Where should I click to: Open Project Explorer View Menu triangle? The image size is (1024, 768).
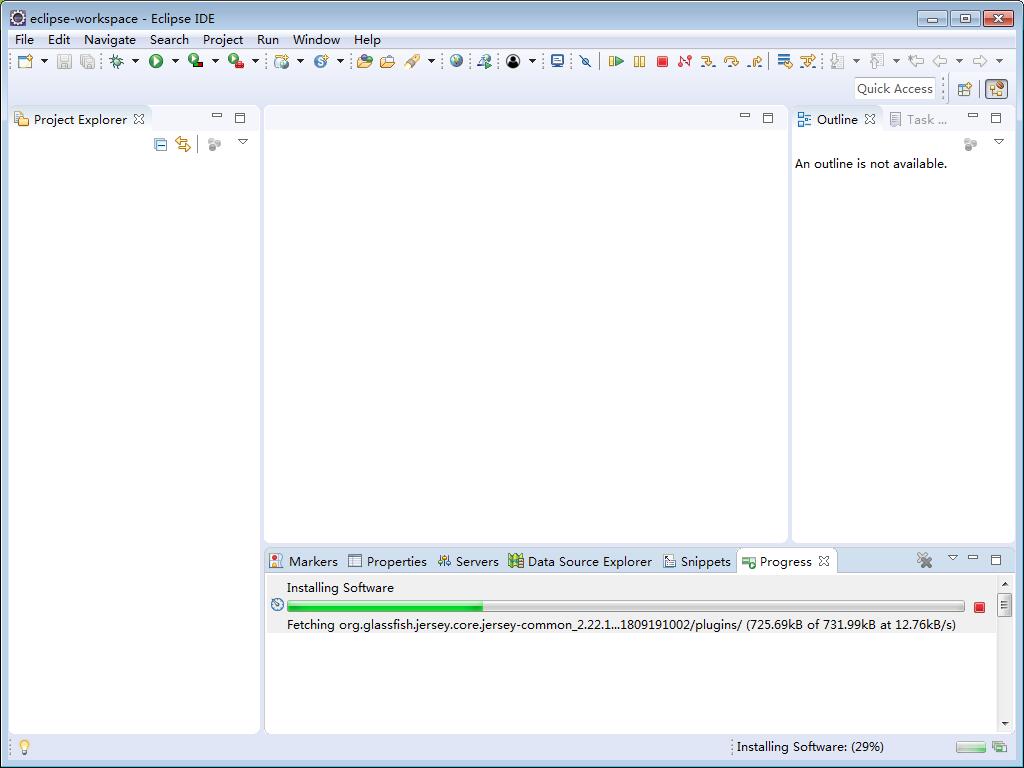[243, 142]
